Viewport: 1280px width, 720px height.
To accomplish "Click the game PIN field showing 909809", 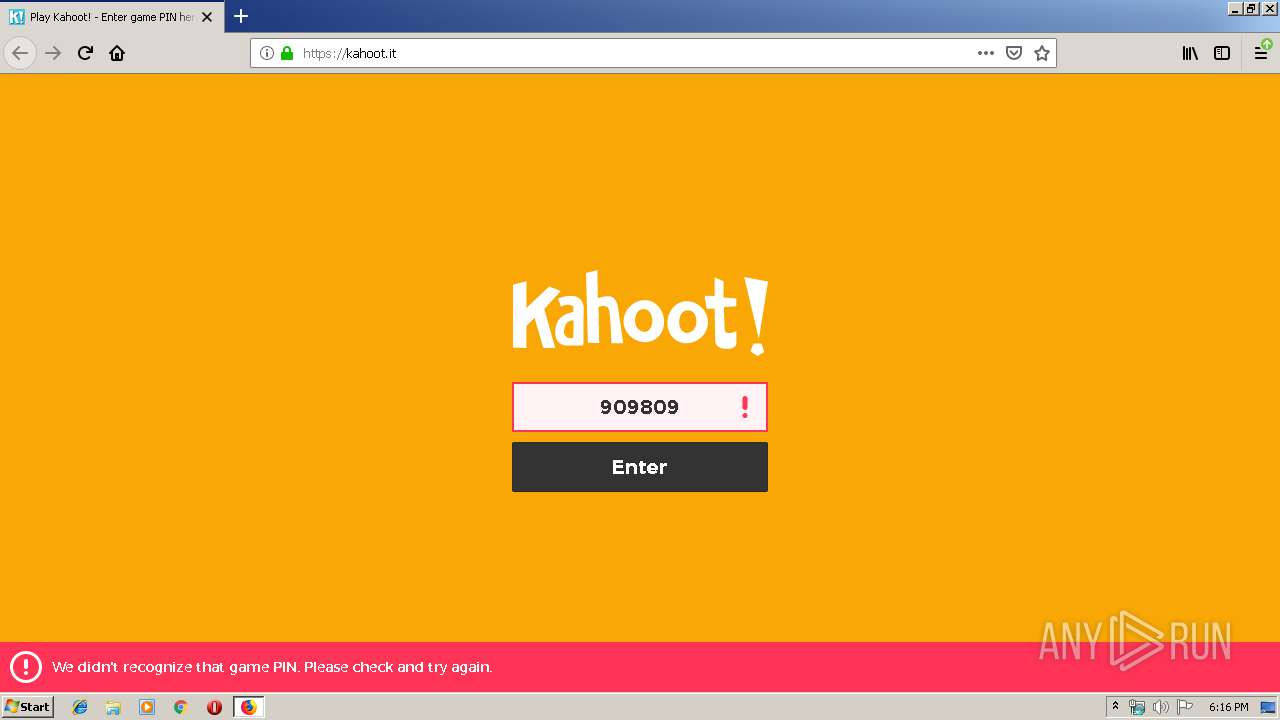I will (x=640, y=407).
